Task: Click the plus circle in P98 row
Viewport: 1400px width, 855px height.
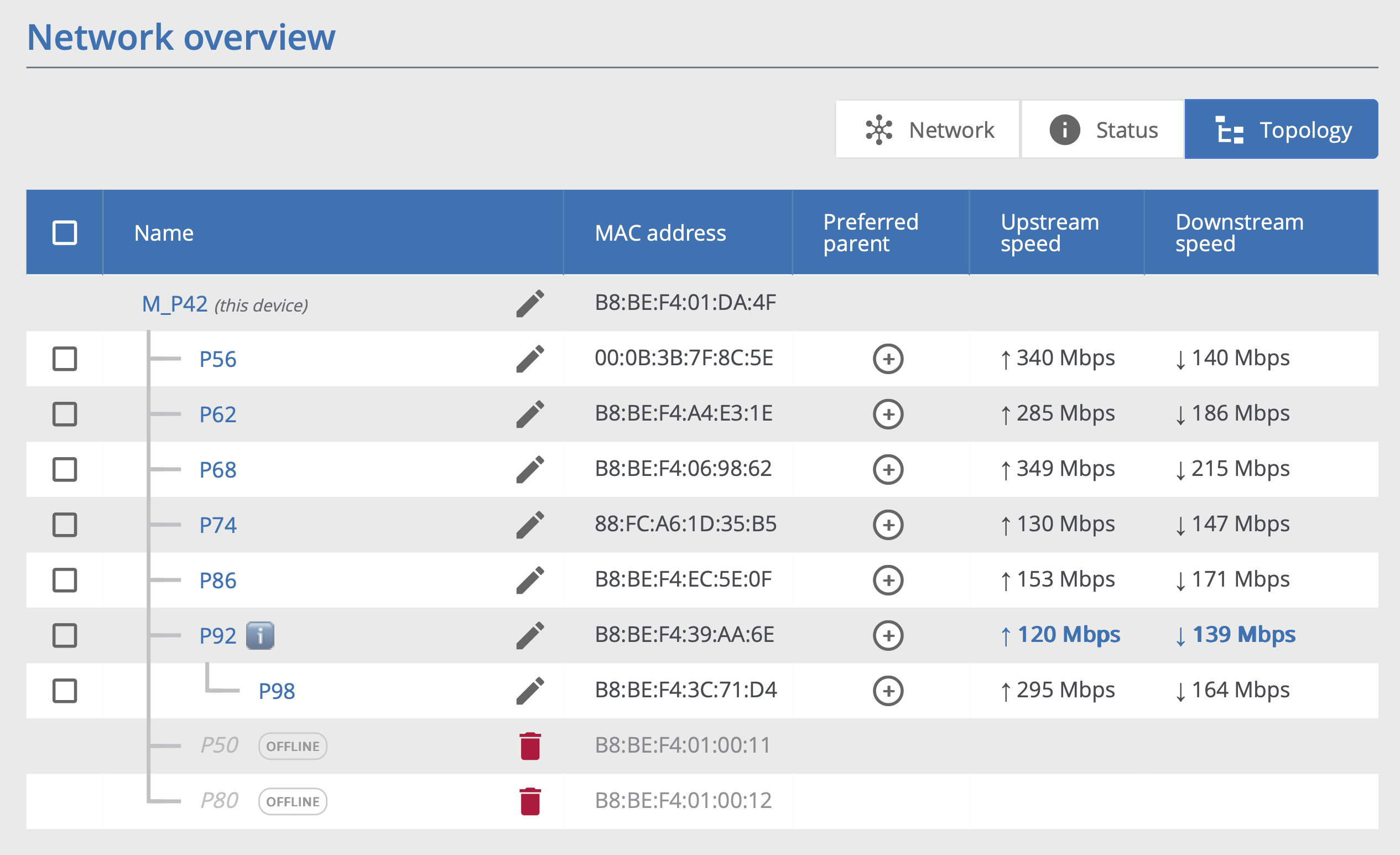Action: tap(888, 691)
